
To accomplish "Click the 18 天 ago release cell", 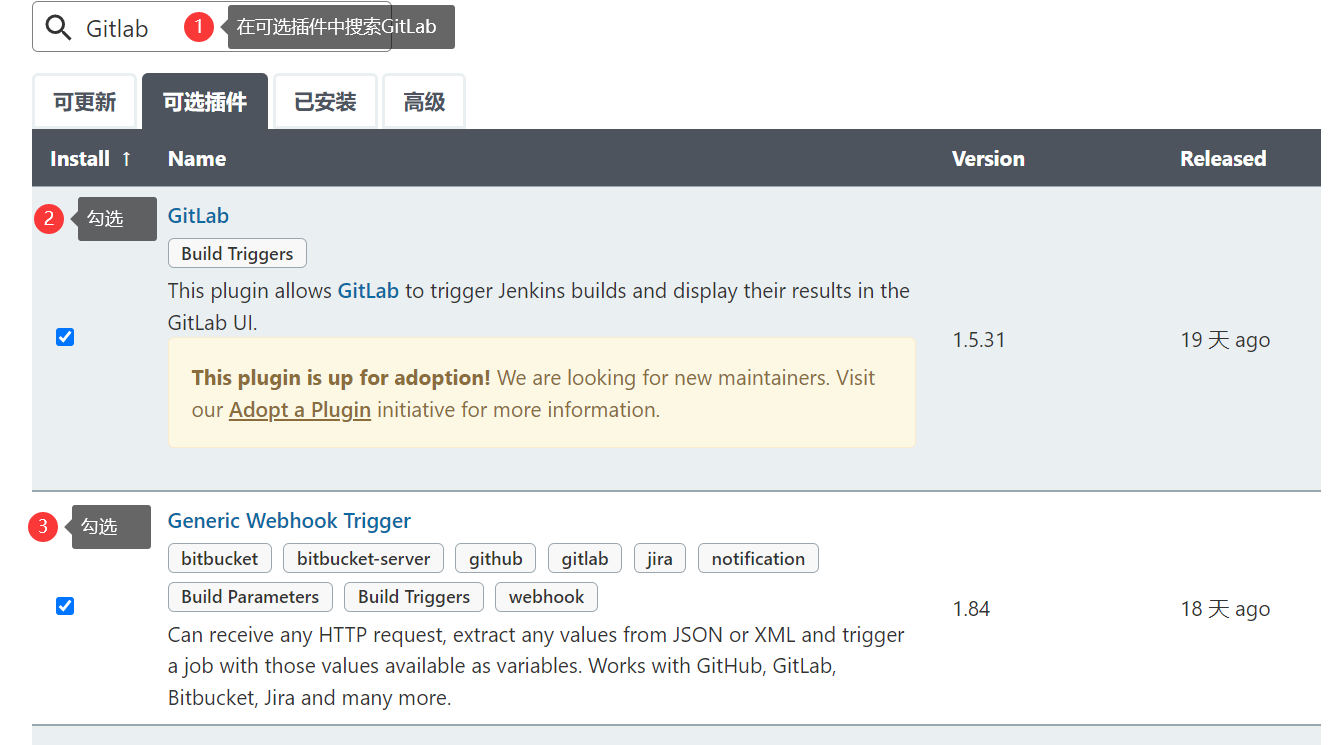I will [1225, 609].
